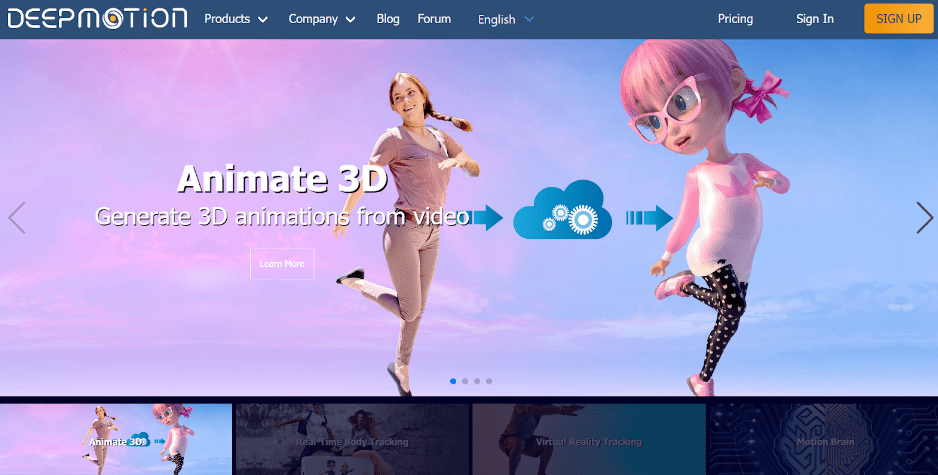Open the English language selector
This screenshot has width=938, height=475.
coord(505,20)
